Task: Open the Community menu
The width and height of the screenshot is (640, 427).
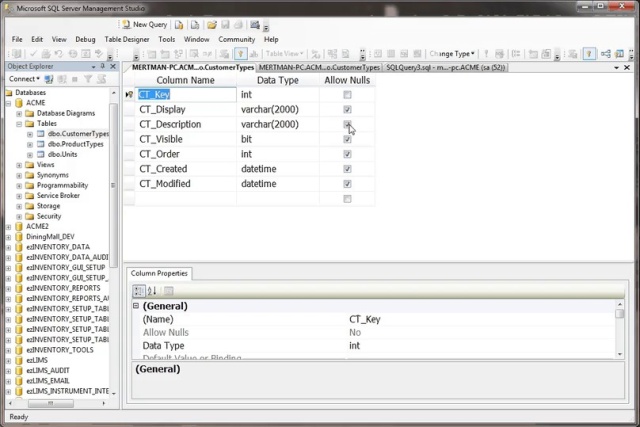Action: [236, 39]
